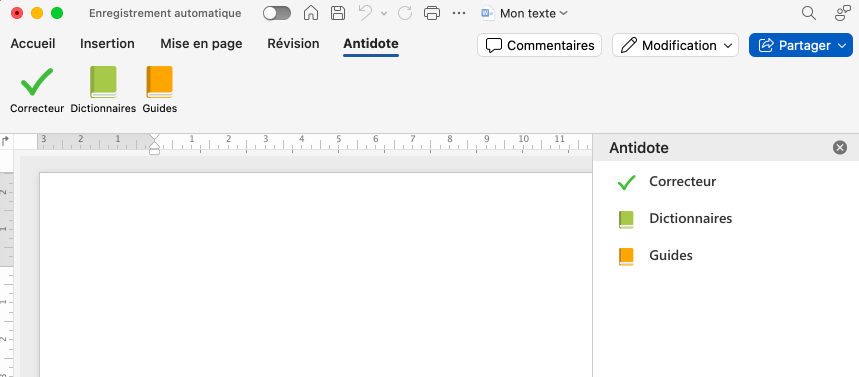Switch to the Mise en page tab
859x377 pixels.
201,44
